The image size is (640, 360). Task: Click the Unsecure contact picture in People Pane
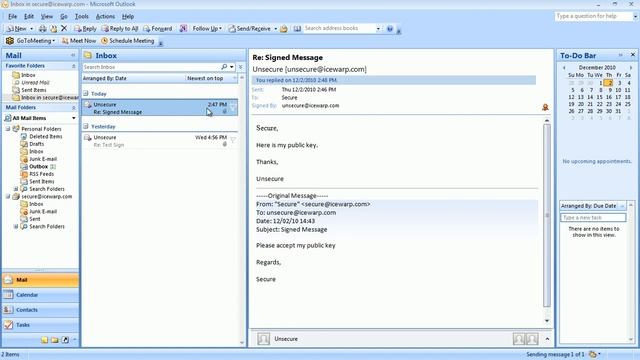click(263, 339)
